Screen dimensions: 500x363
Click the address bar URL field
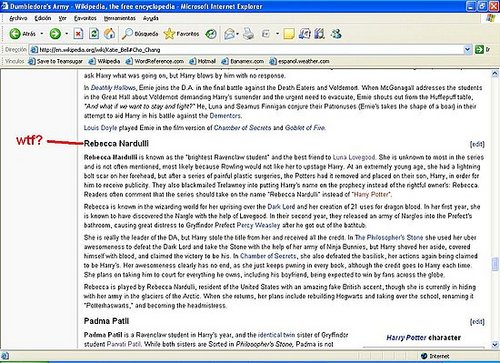[247, 50]
